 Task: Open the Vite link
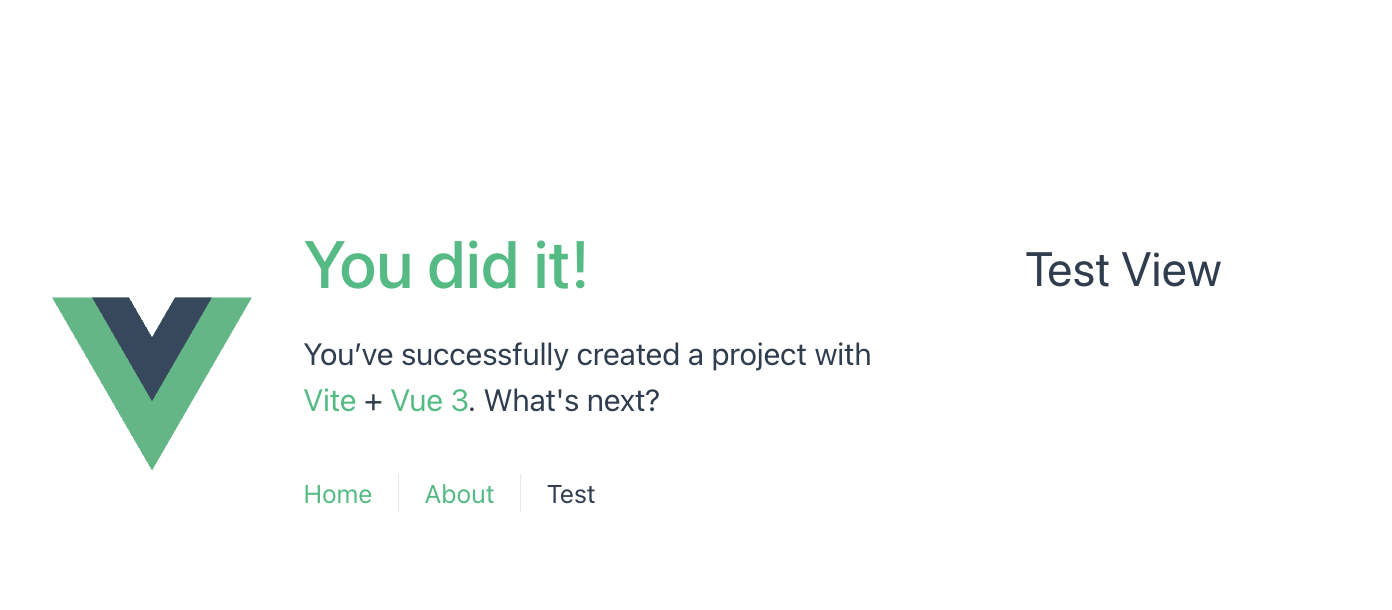[330, 401]
